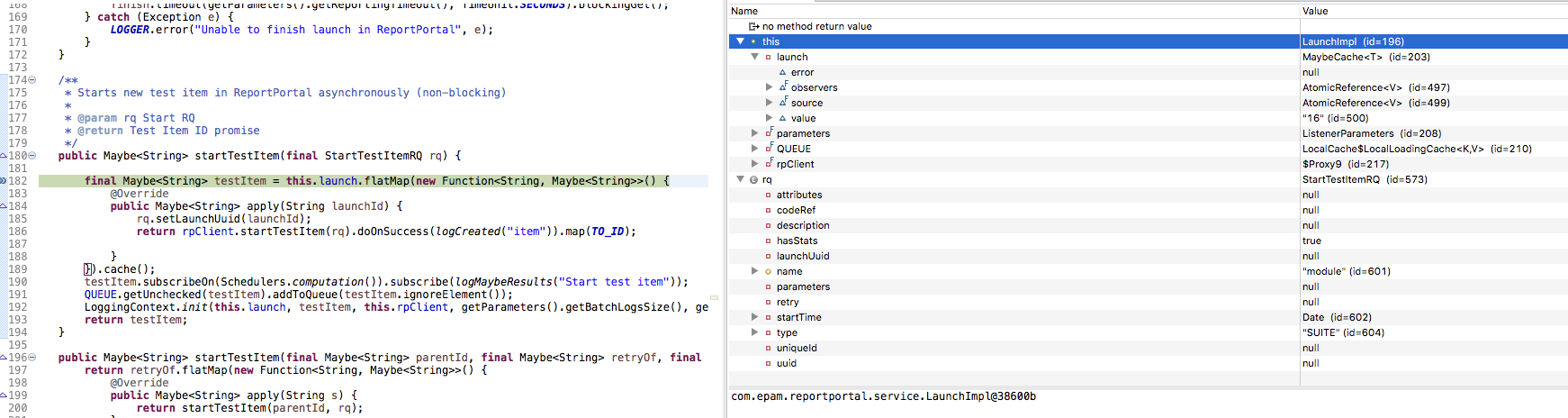Click the value 'ListenerParameters (id=208)'
The height and width of the screenshot is (418, 1568).
pos(1372,133)
